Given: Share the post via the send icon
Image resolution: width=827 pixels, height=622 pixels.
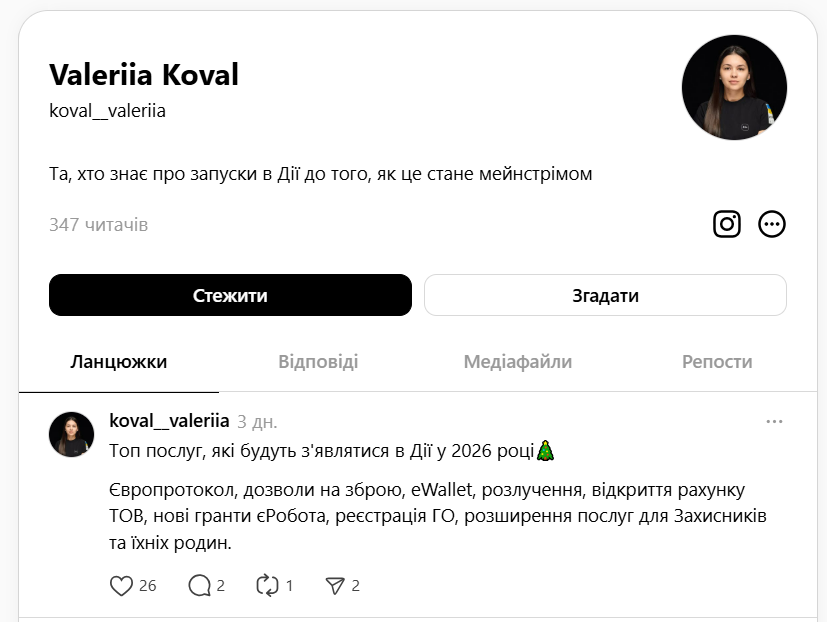Looking at the screenshot, I should point(334,585).
